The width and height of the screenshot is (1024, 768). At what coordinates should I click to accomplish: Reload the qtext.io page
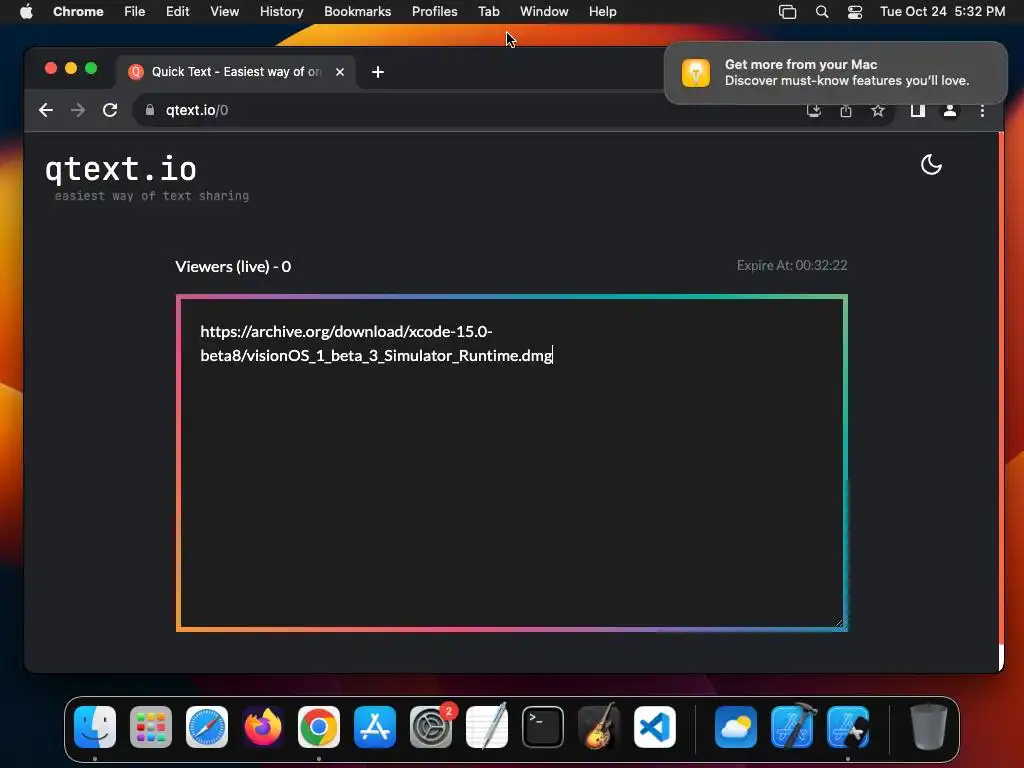pyautogui.click(x=110, y=110)
